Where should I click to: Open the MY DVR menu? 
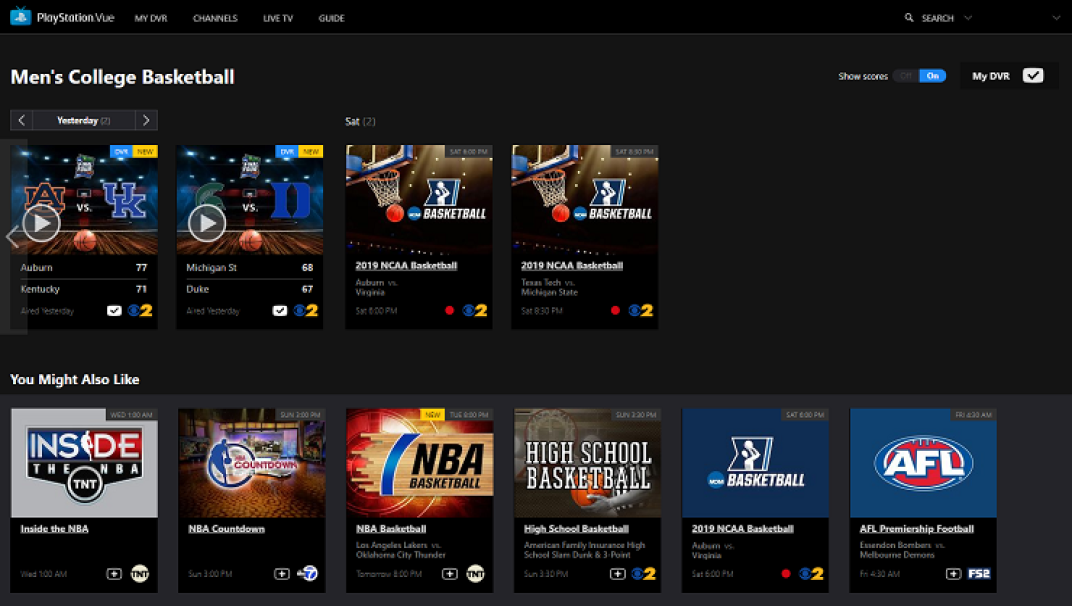pyautogui.click(x=150, y=18)
